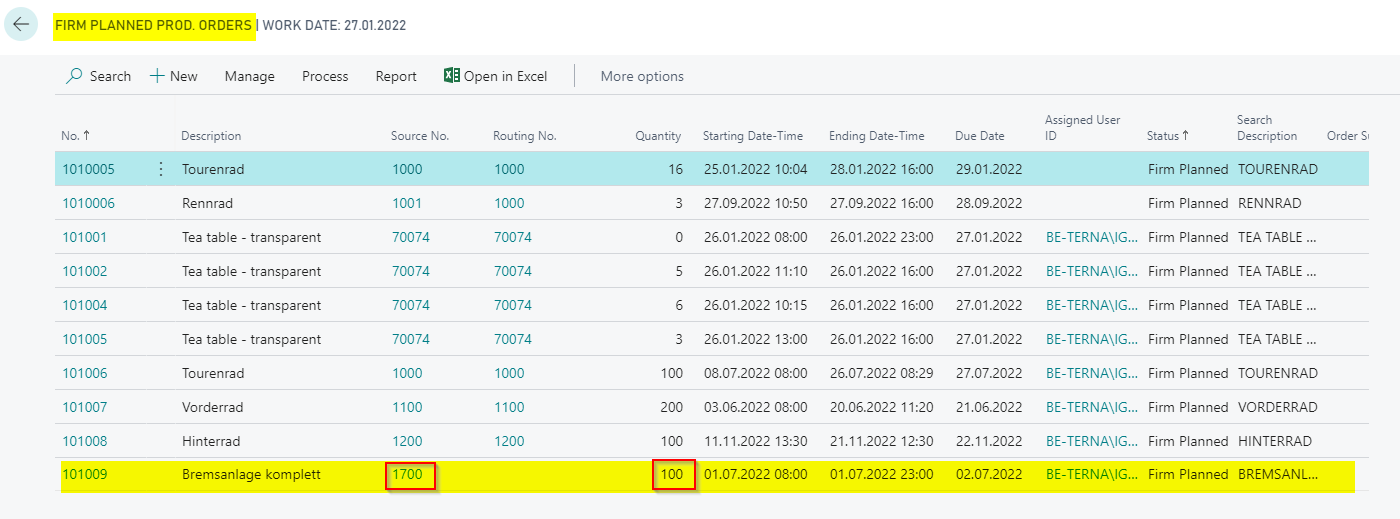Open the Manage menu
The height and width of the screenshot is (519, 1400).
[249, 76]
